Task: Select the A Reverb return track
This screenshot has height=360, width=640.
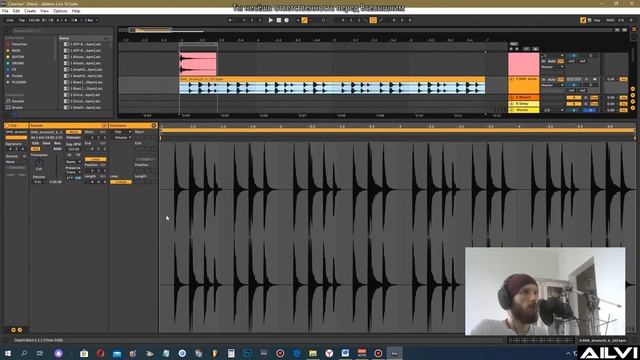Action: tap(524, 98)
